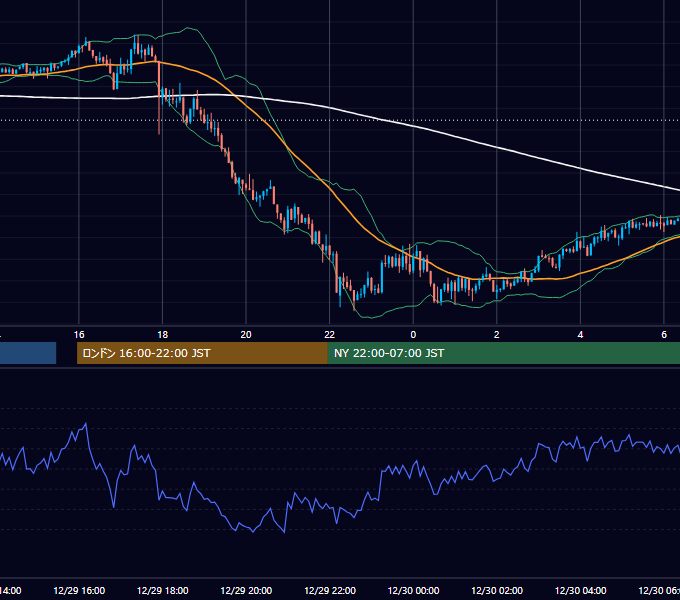Click the "12/29 18:00" date label
The width and height of the screenshot is (680, 600).
click(x=163, y=590)
